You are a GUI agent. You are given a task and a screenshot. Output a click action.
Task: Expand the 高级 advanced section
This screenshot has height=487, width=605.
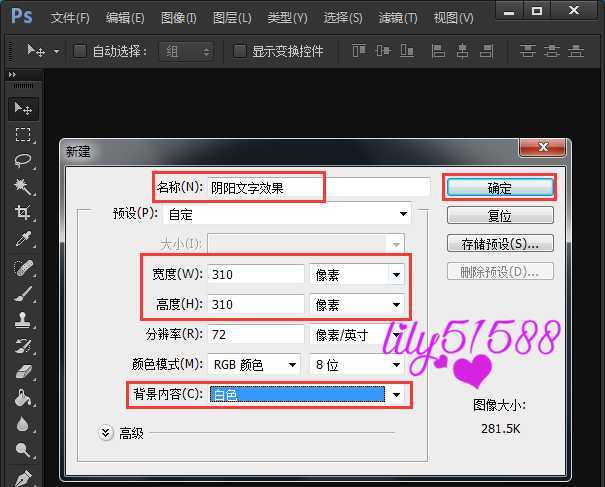[x=105, y=433]
